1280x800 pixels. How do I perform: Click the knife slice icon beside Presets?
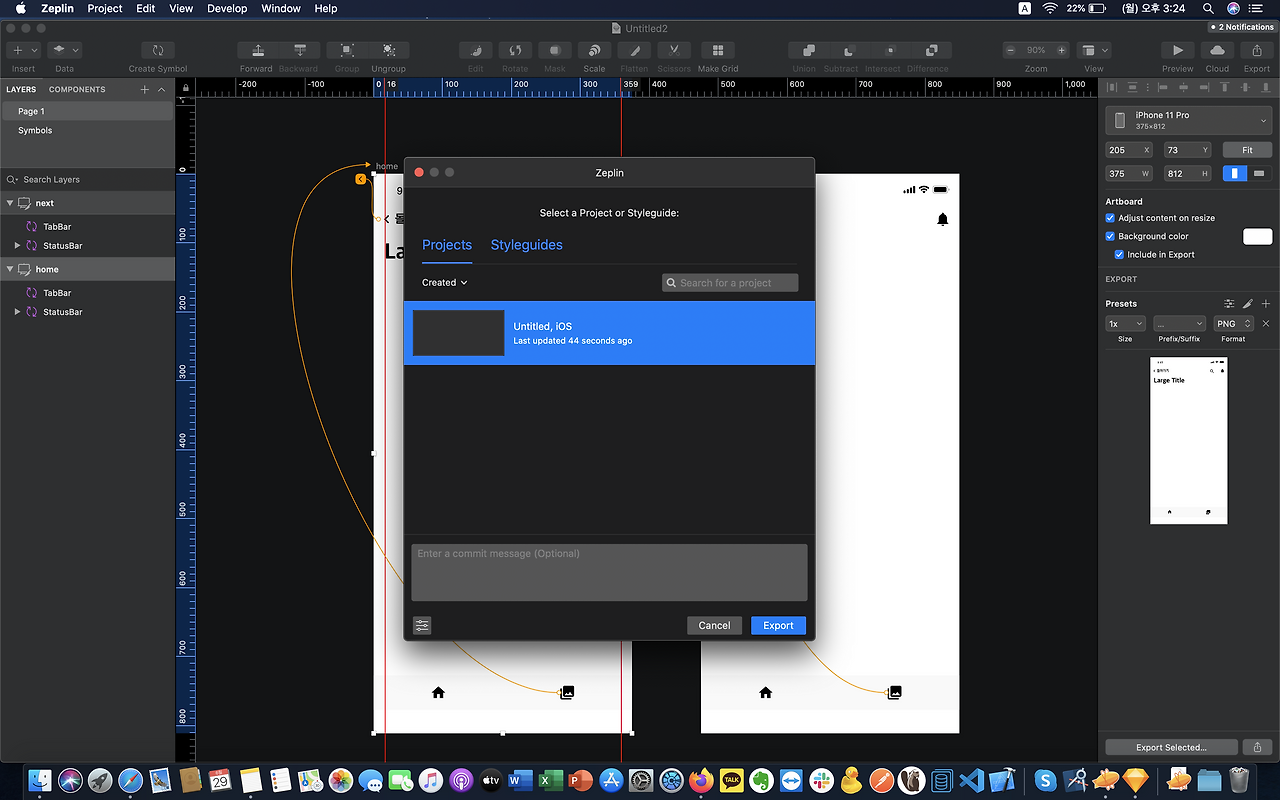1247,304
